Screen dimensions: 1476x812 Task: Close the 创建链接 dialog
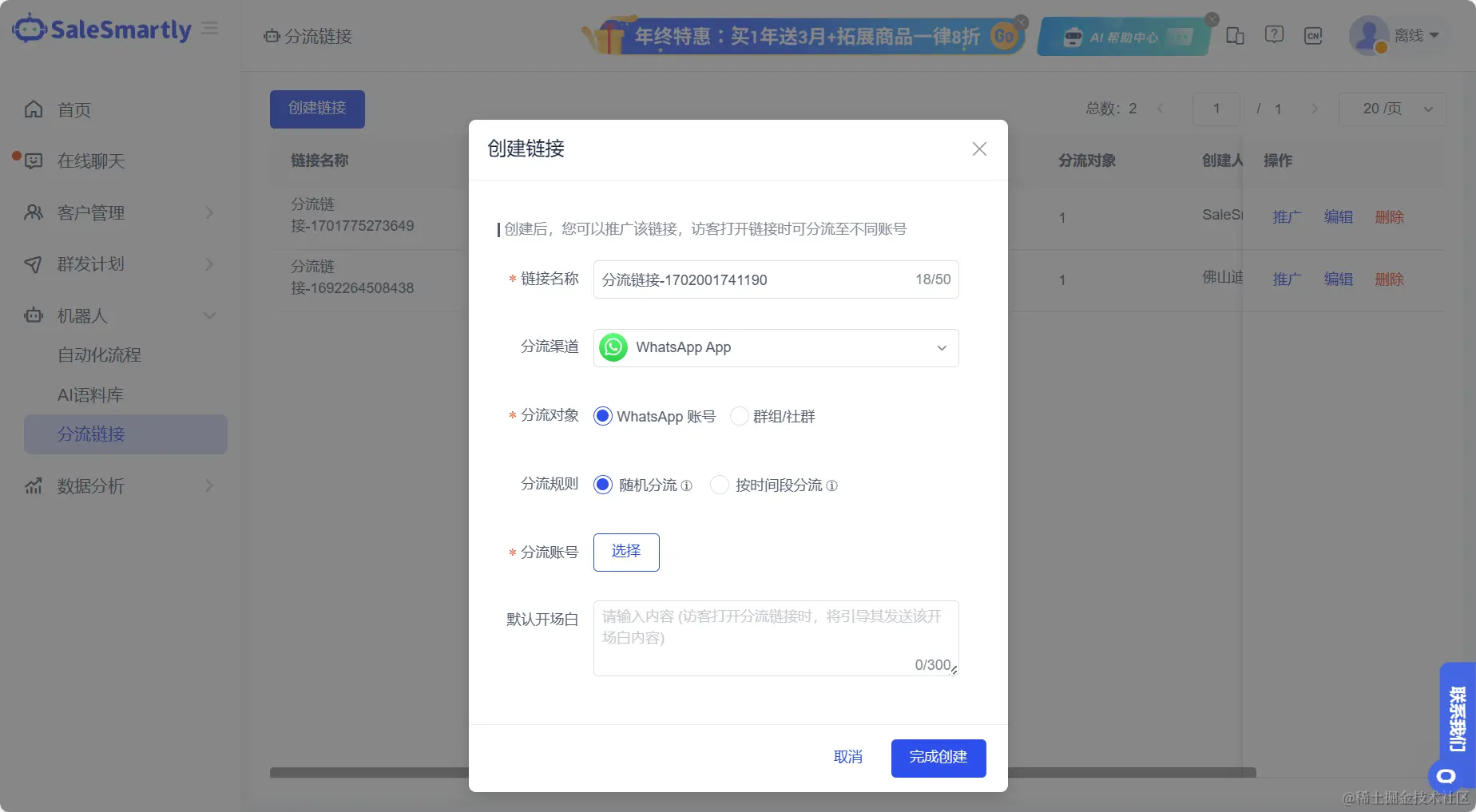point(979,149)
